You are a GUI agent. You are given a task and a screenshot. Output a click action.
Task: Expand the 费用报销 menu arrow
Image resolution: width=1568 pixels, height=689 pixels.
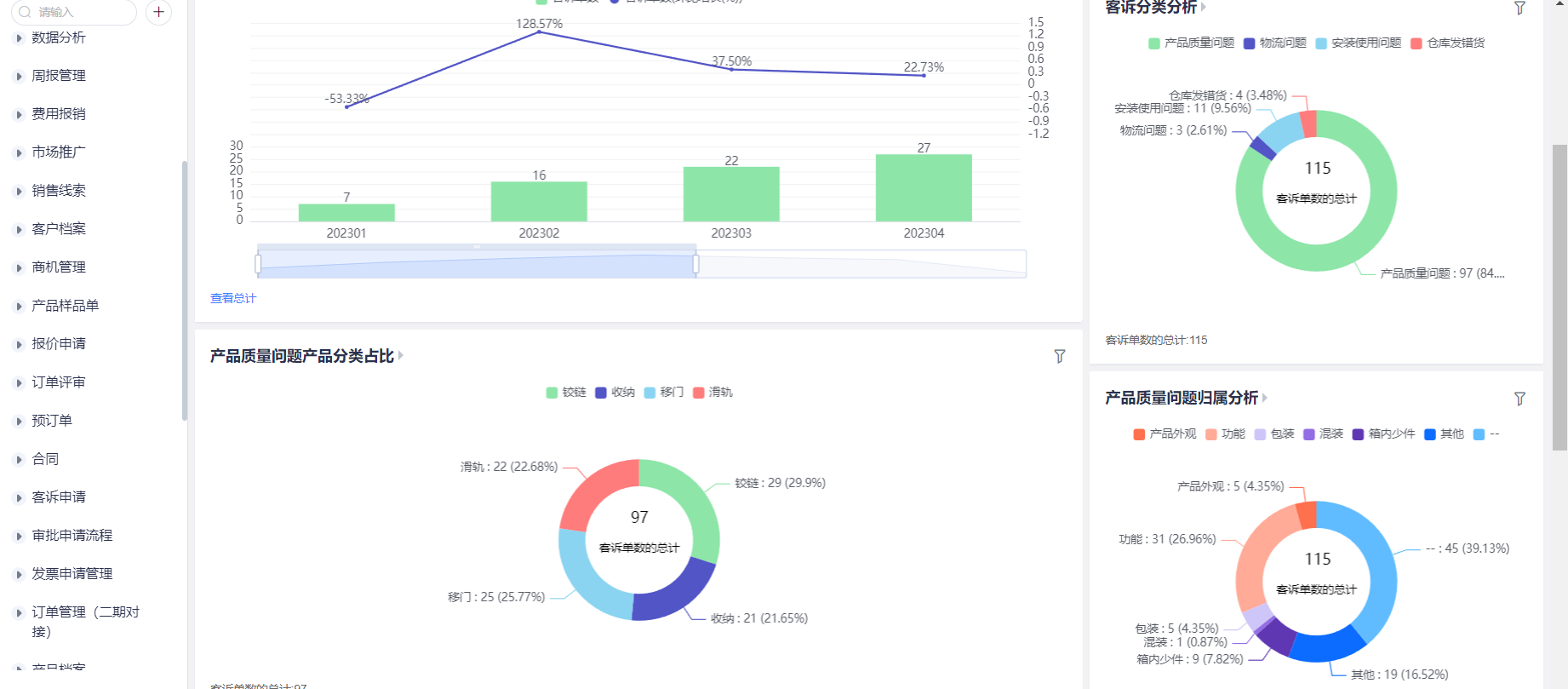(x=19, y=115)
